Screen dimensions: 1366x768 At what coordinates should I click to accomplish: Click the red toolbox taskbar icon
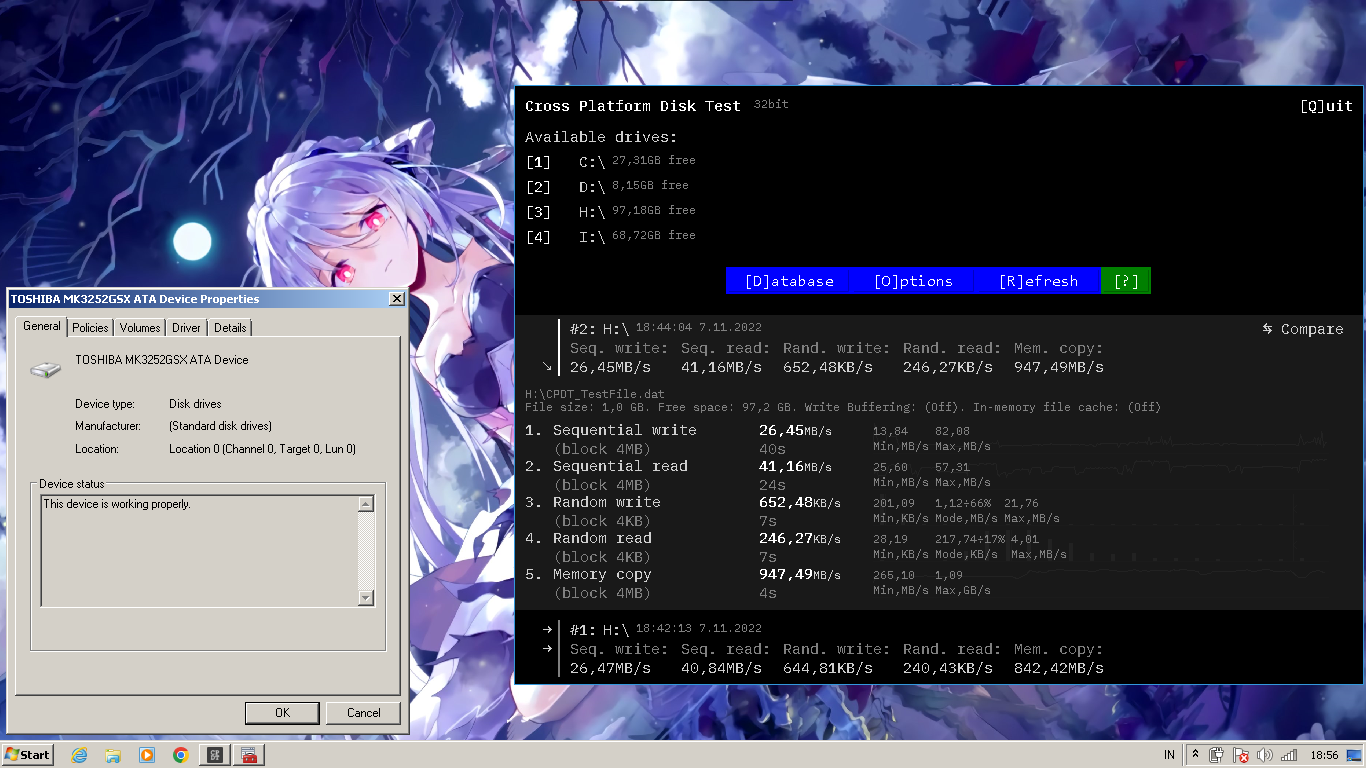[x=249, y=755]
